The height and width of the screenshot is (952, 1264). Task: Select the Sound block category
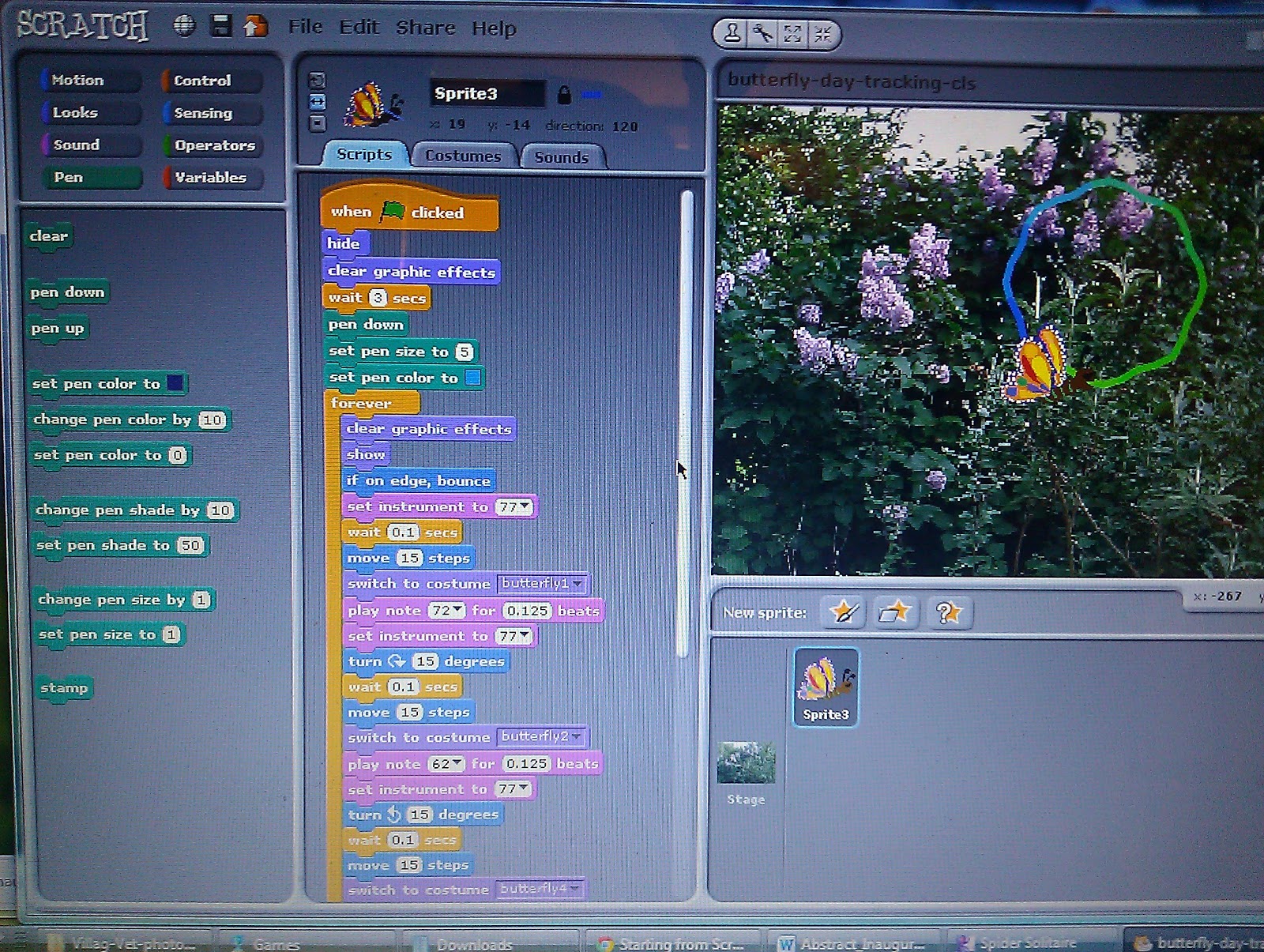(91, 145)
